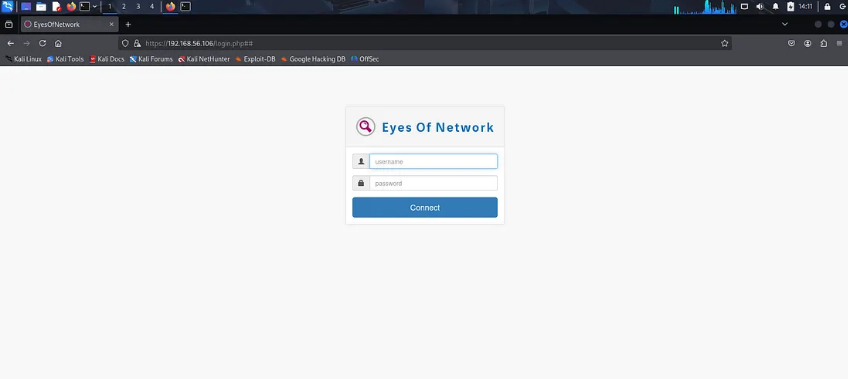Switch to workspace 4
848x379 pixels.
151,6
